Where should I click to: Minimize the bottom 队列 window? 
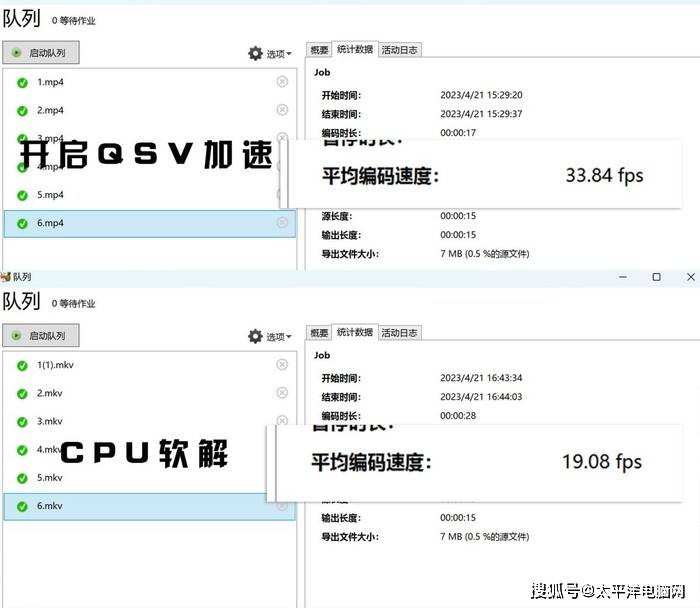click(623, 277)
